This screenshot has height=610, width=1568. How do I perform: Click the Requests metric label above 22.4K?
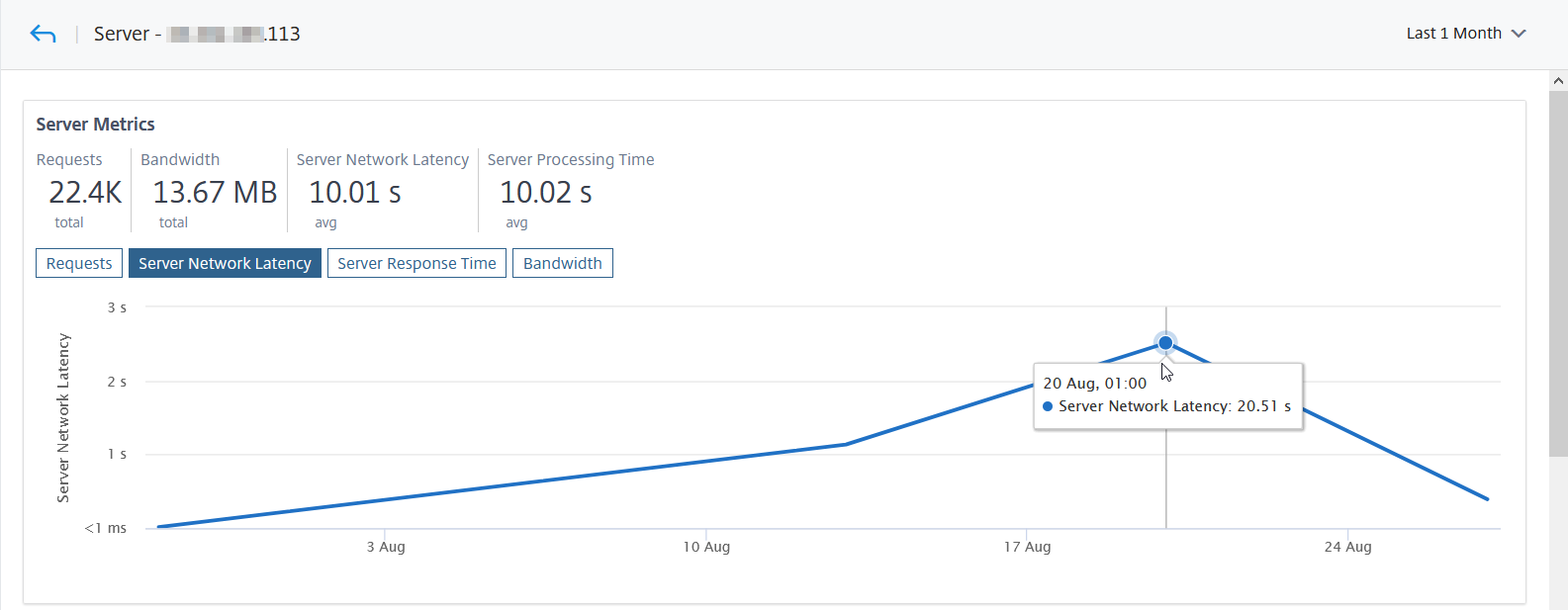tap(69, 160)
